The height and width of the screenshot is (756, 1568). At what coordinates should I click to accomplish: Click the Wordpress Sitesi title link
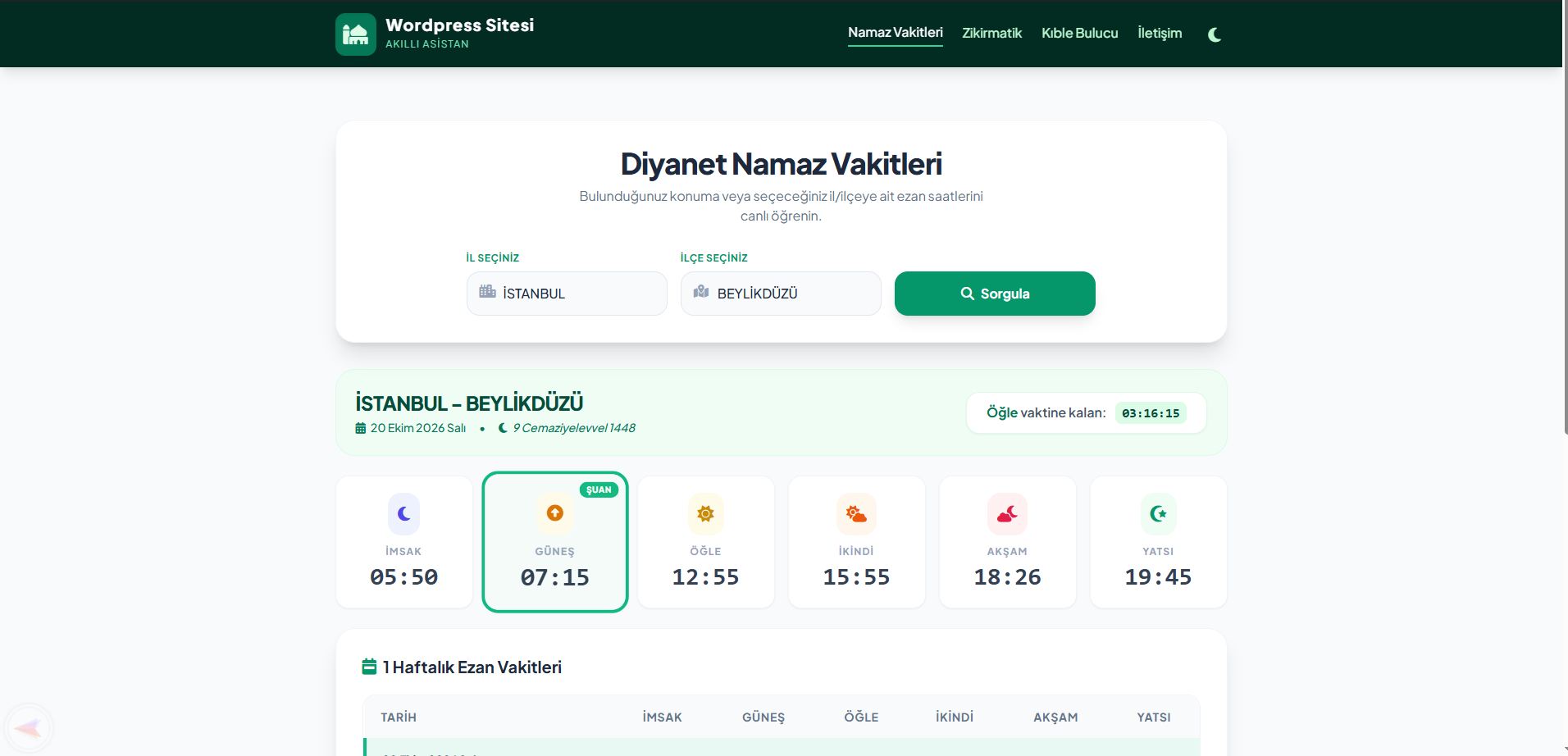click(459, 25)
